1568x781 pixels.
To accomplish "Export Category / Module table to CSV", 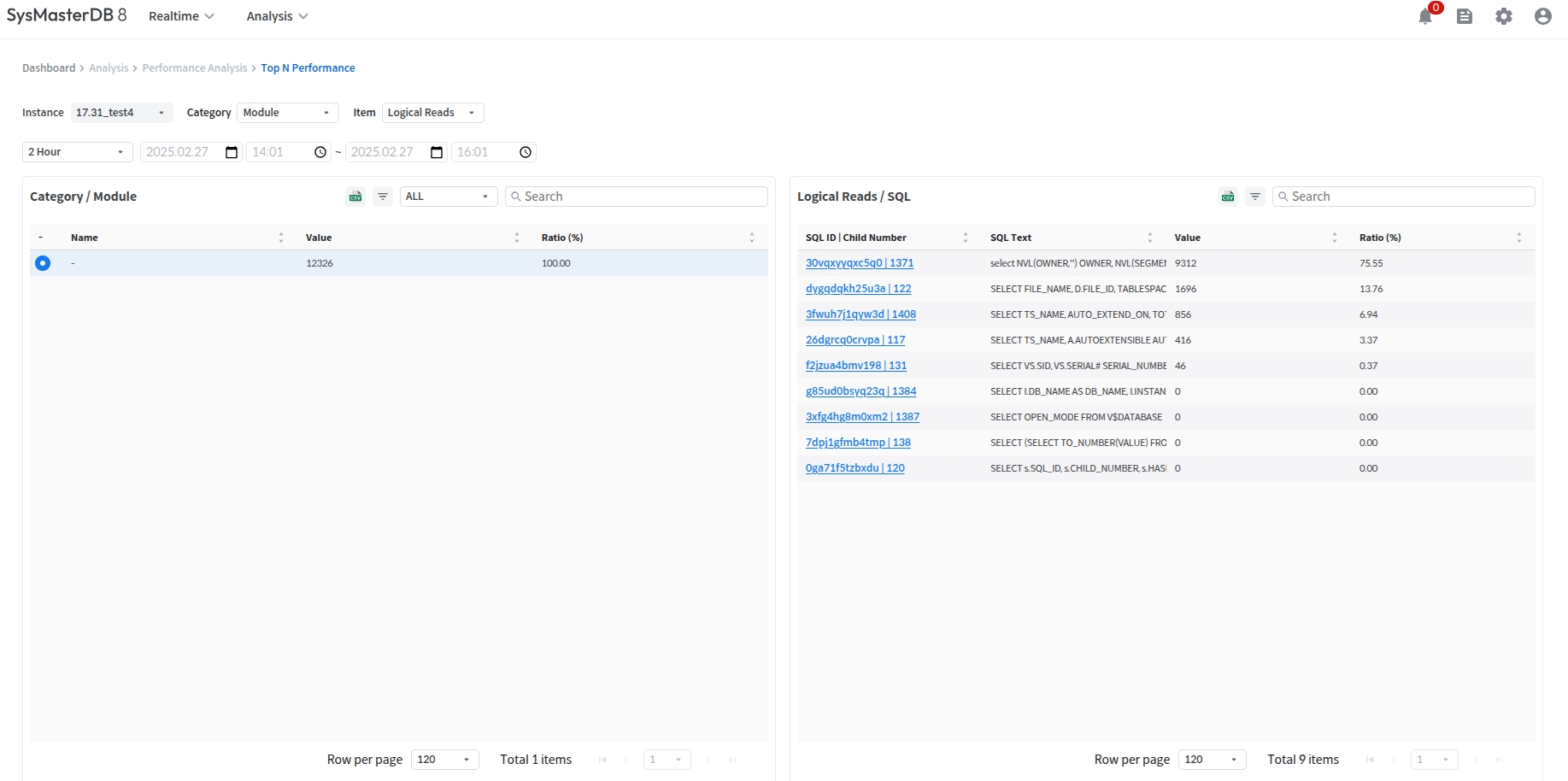I will [355, 197].
